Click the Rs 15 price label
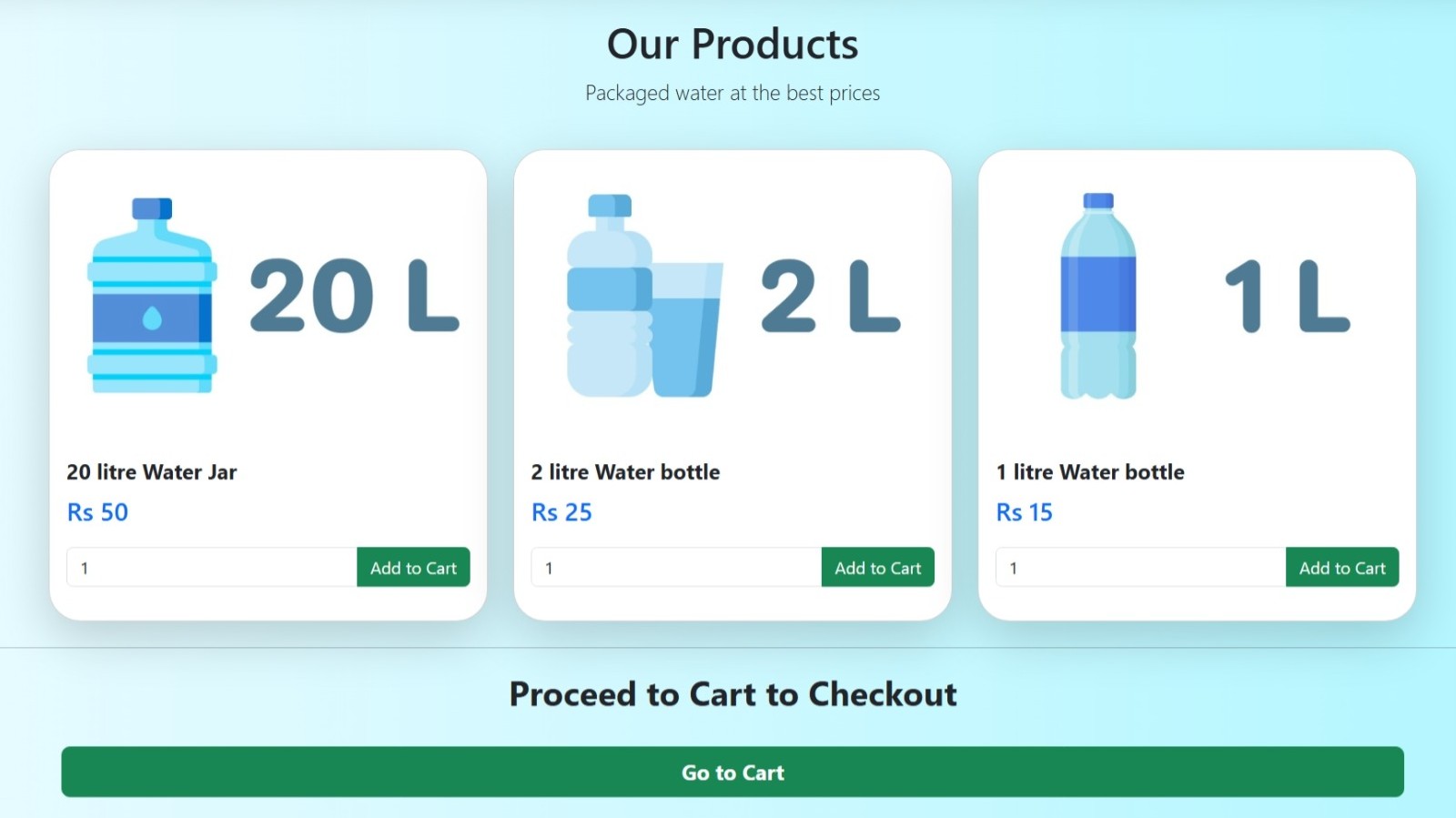 point(1024,512)
